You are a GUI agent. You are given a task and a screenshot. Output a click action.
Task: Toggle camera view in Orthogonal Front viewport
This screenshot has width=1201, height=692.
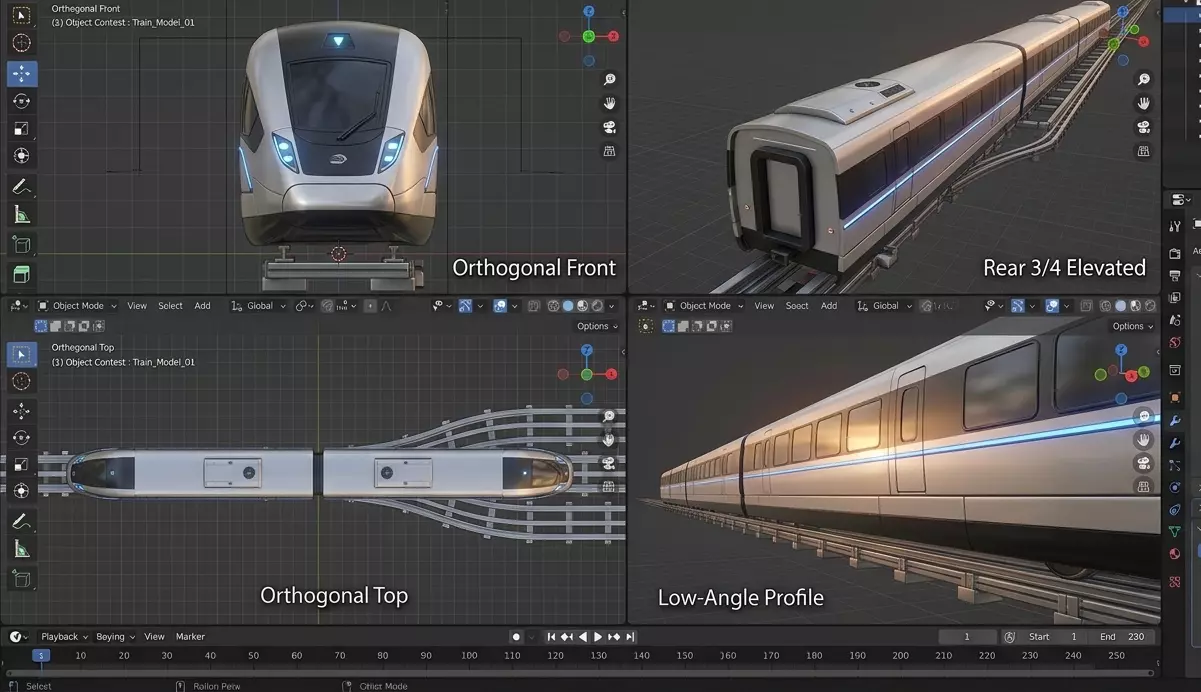[609, 127]
